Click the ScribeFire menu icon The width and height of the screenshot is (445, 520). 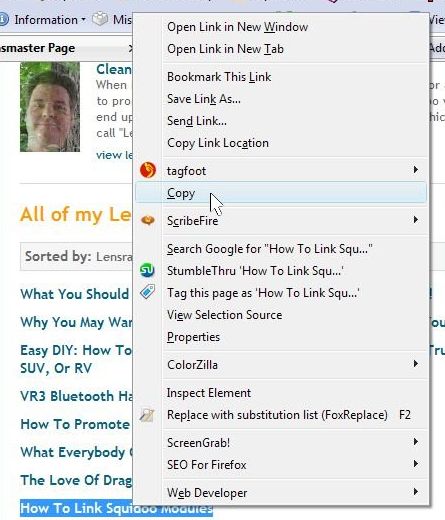click(x=148, y=220)
